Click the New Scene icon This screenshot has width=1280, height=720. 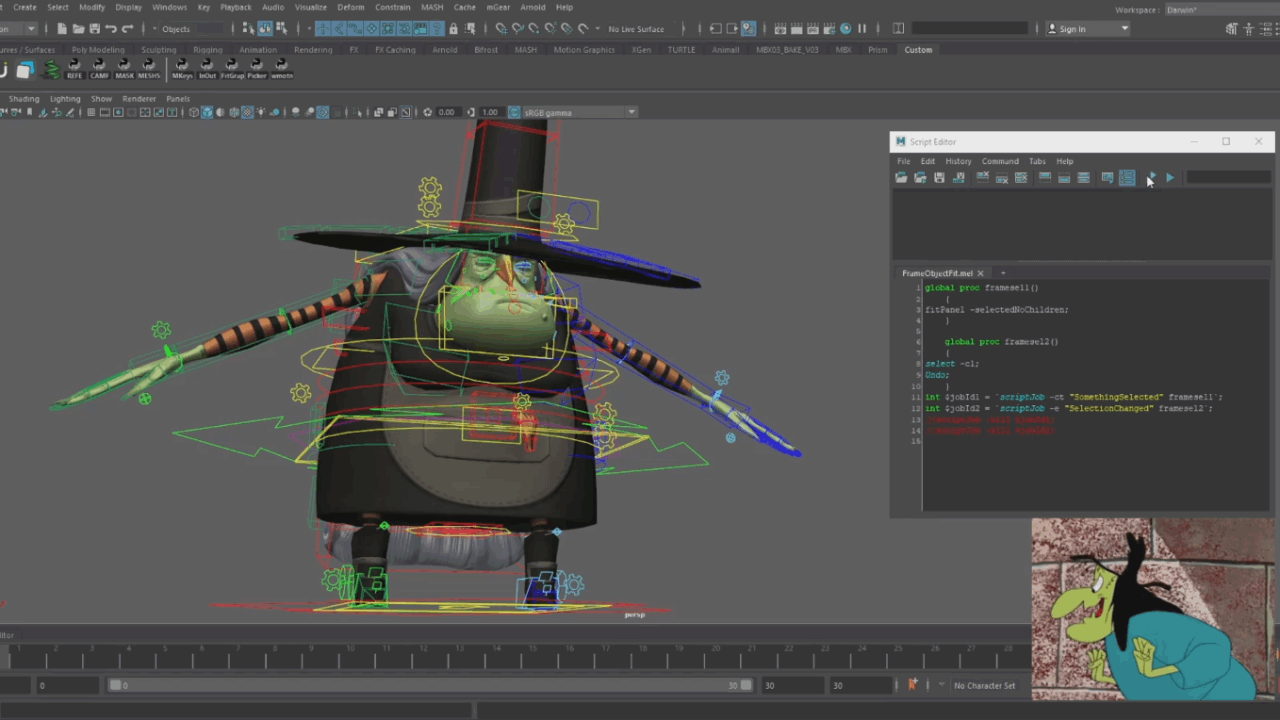(62, 29)
